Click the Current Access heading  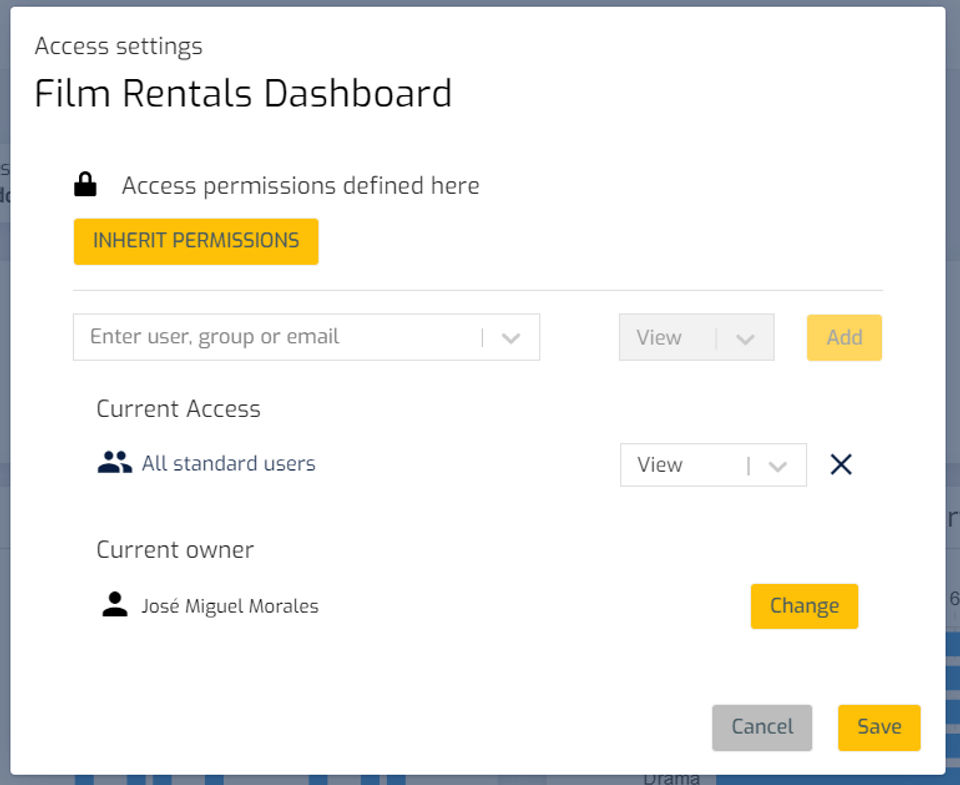(x=178, y=409)
